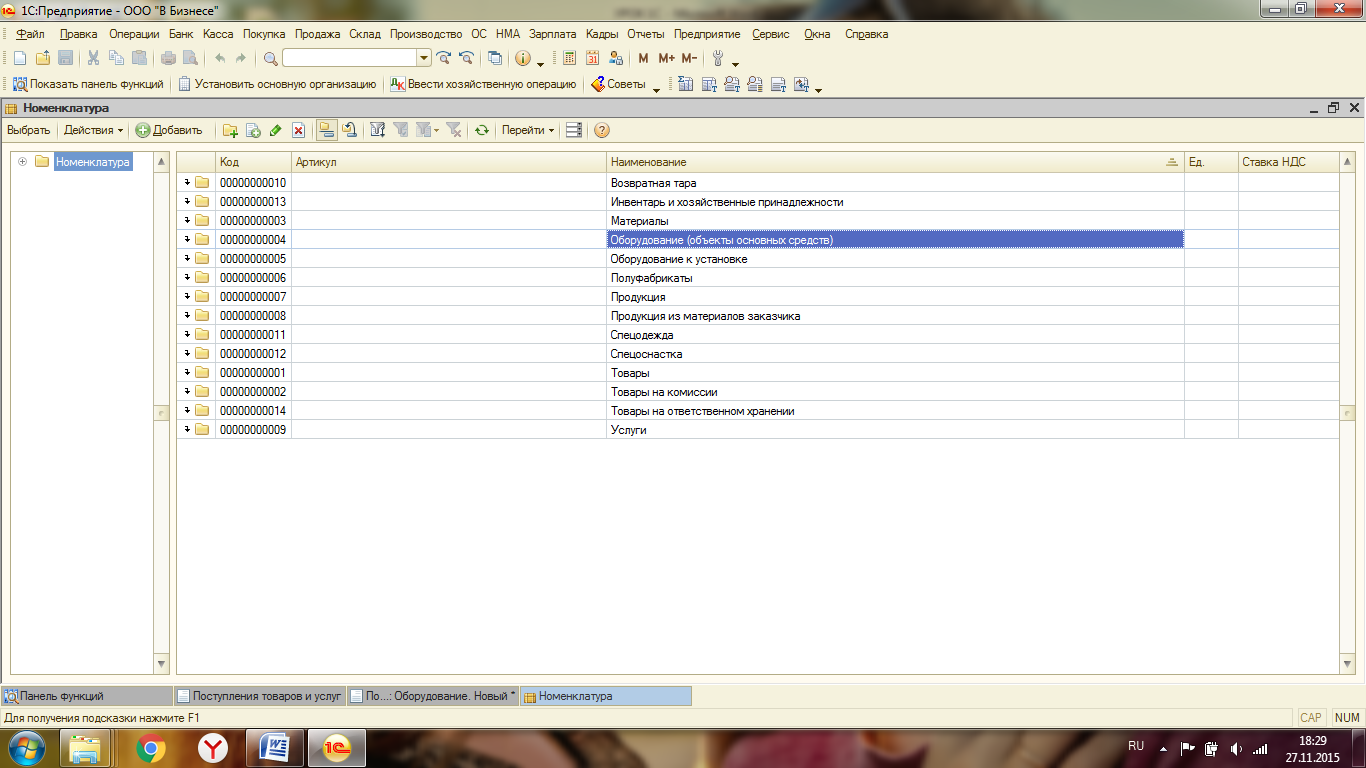Open the Склад menu
The height and width of the screenshot is (768, 1366).
[x=365, y=34]
